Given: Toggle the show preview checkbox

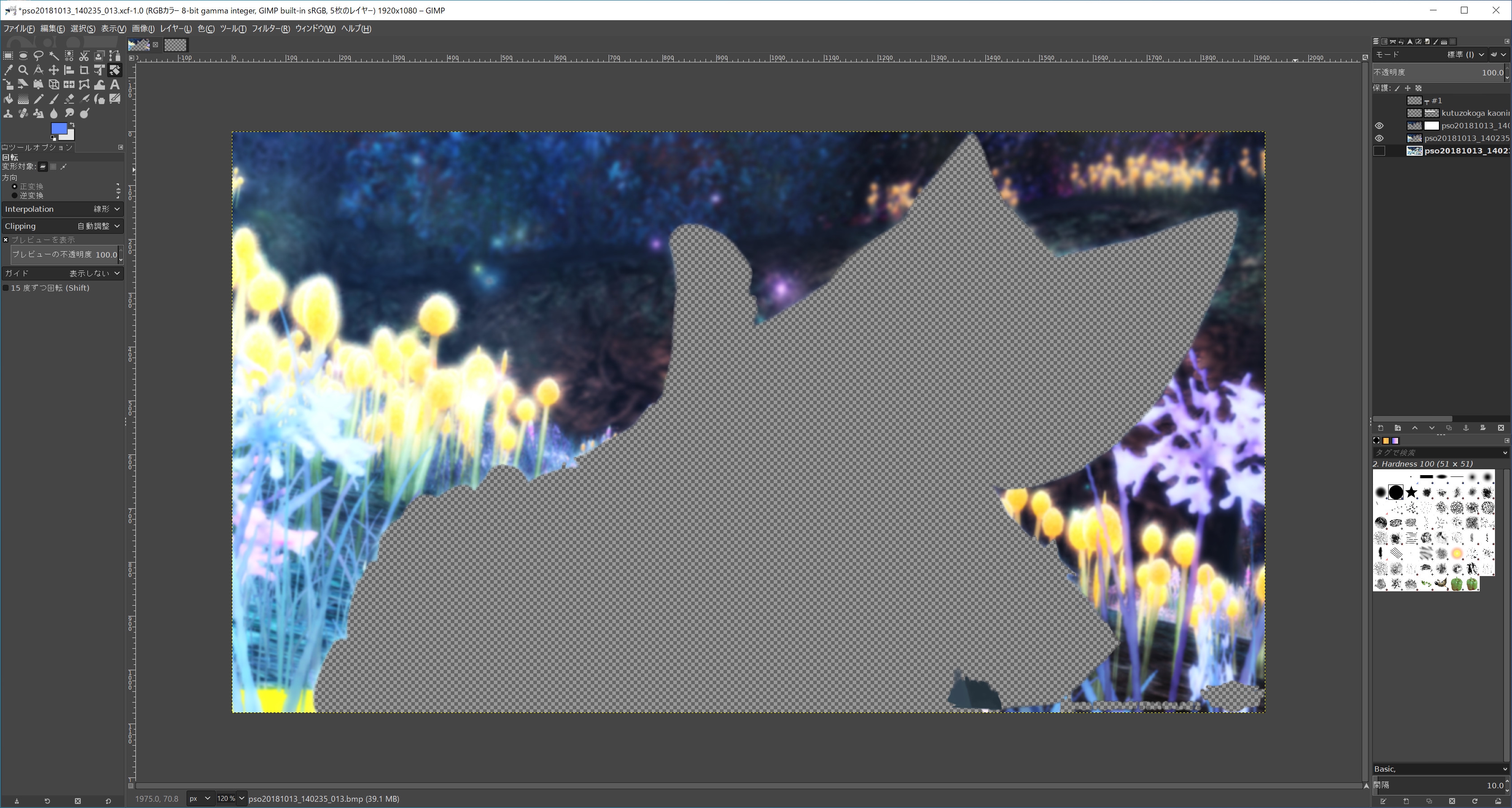Looking at the screenshot, I should 6,240.
